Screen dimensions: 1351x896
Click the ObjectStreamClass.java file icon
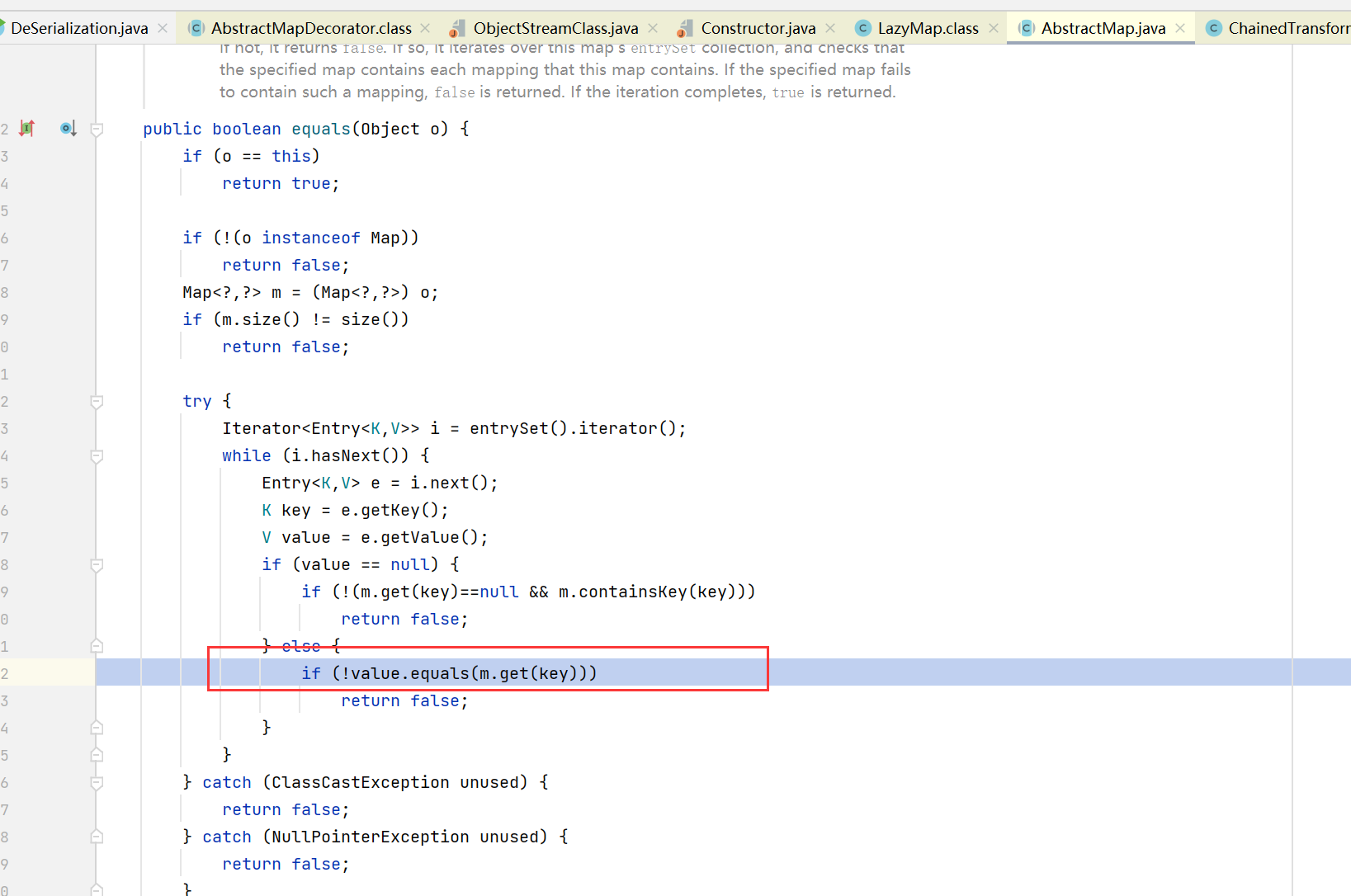coord(457,29)
